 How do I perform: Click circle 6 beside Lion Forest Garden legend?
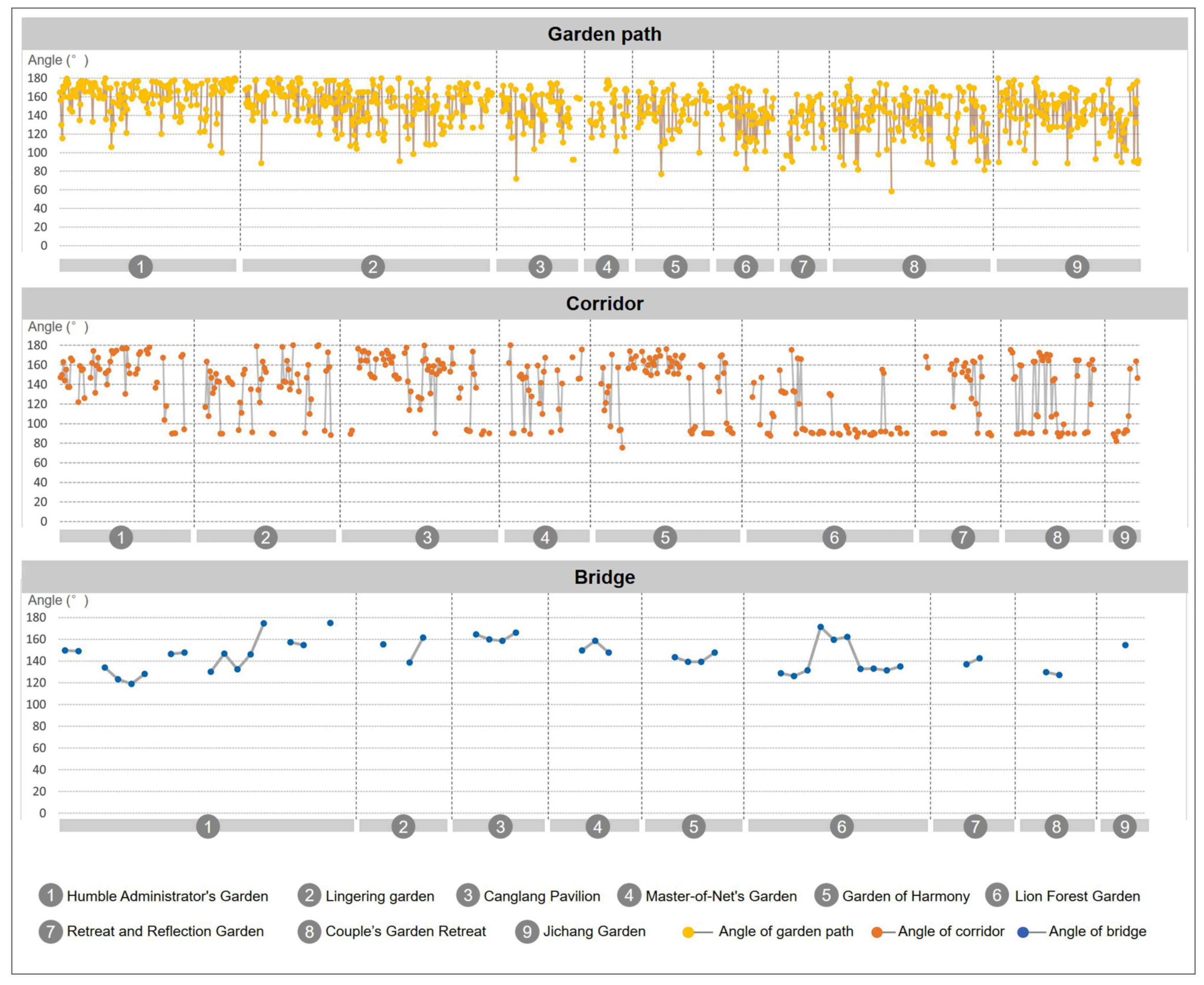[997, 896]
